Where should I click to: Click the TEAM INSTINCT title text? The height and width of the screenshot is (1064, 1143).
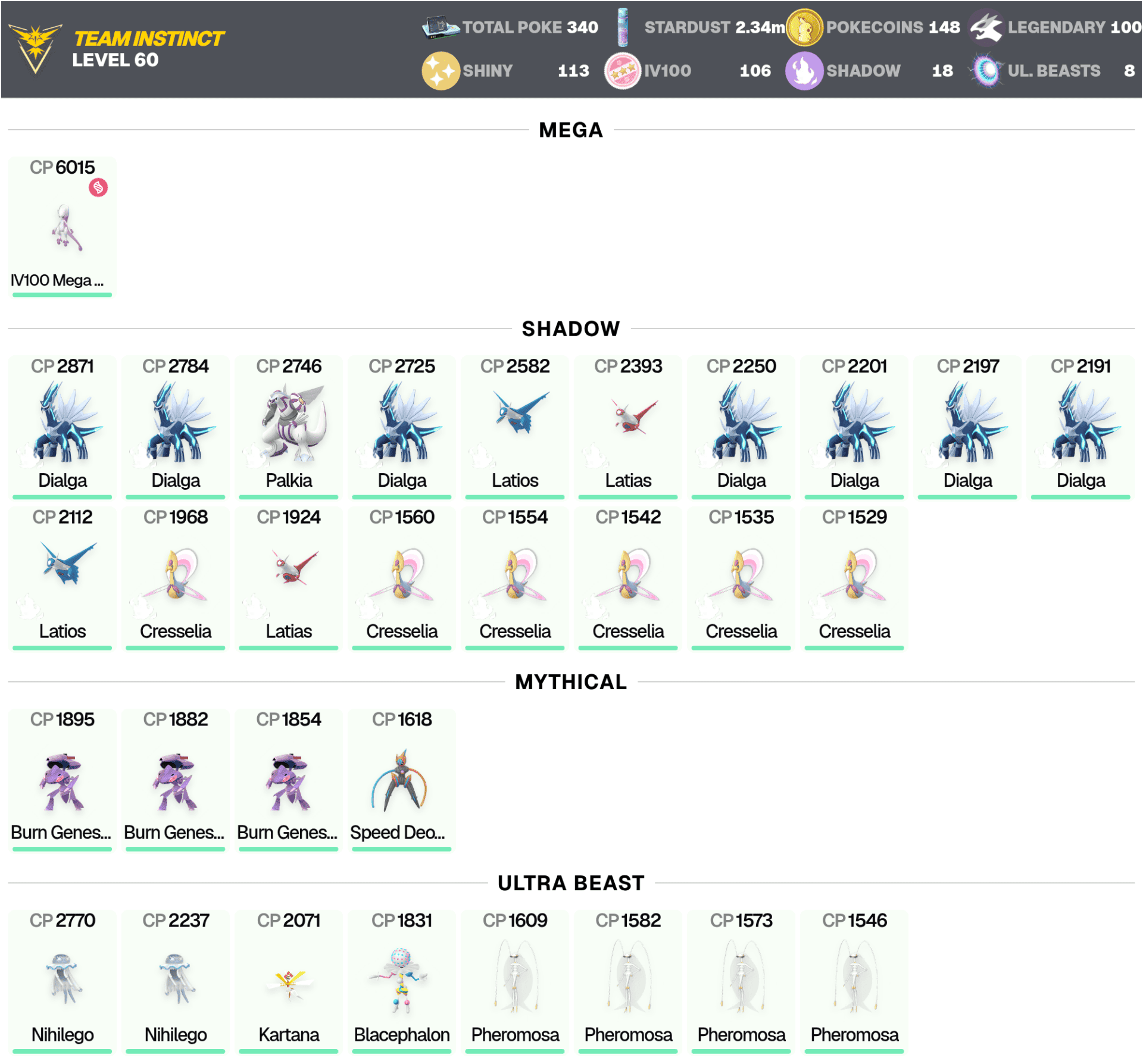[149, 39]
